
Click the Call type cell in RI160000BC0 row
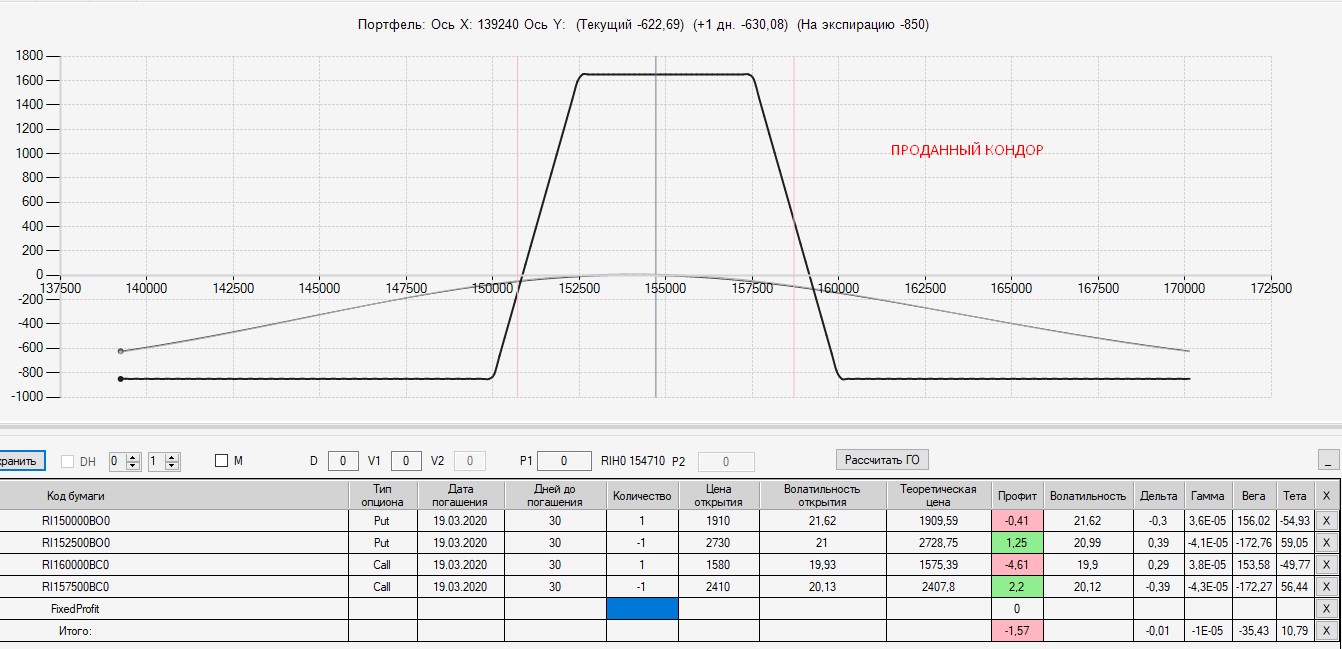click(382, 565)
